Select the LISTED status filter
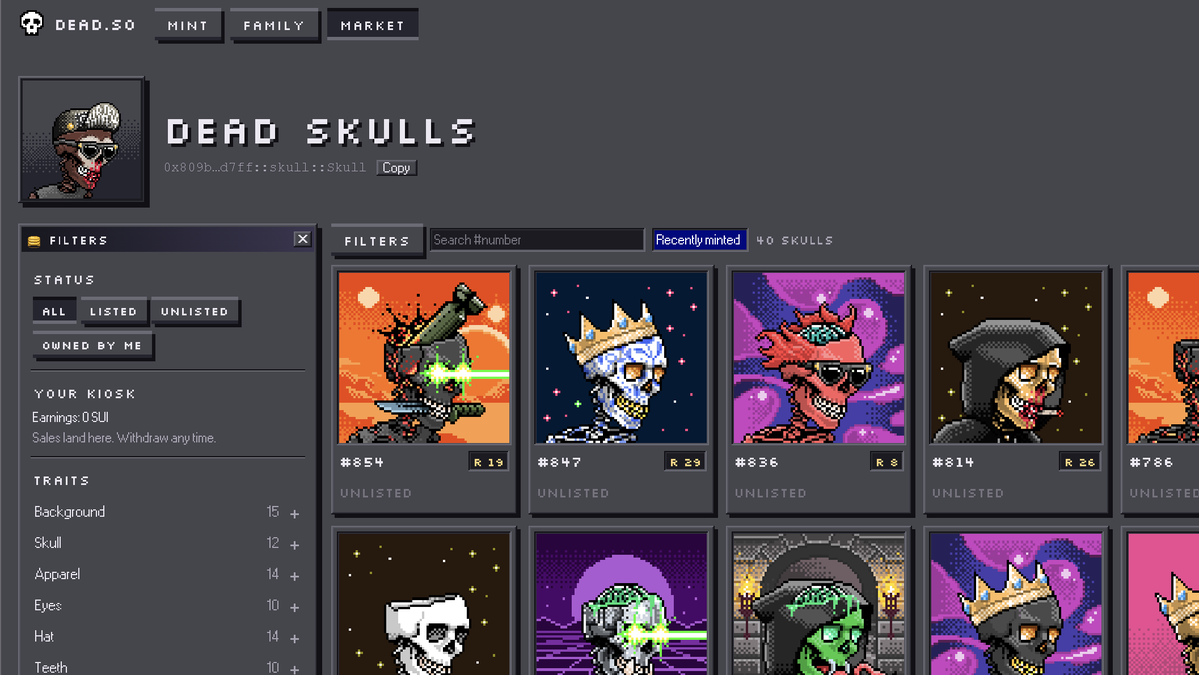Viewport: 1199px width, 675px height. (x=113, y=311)
